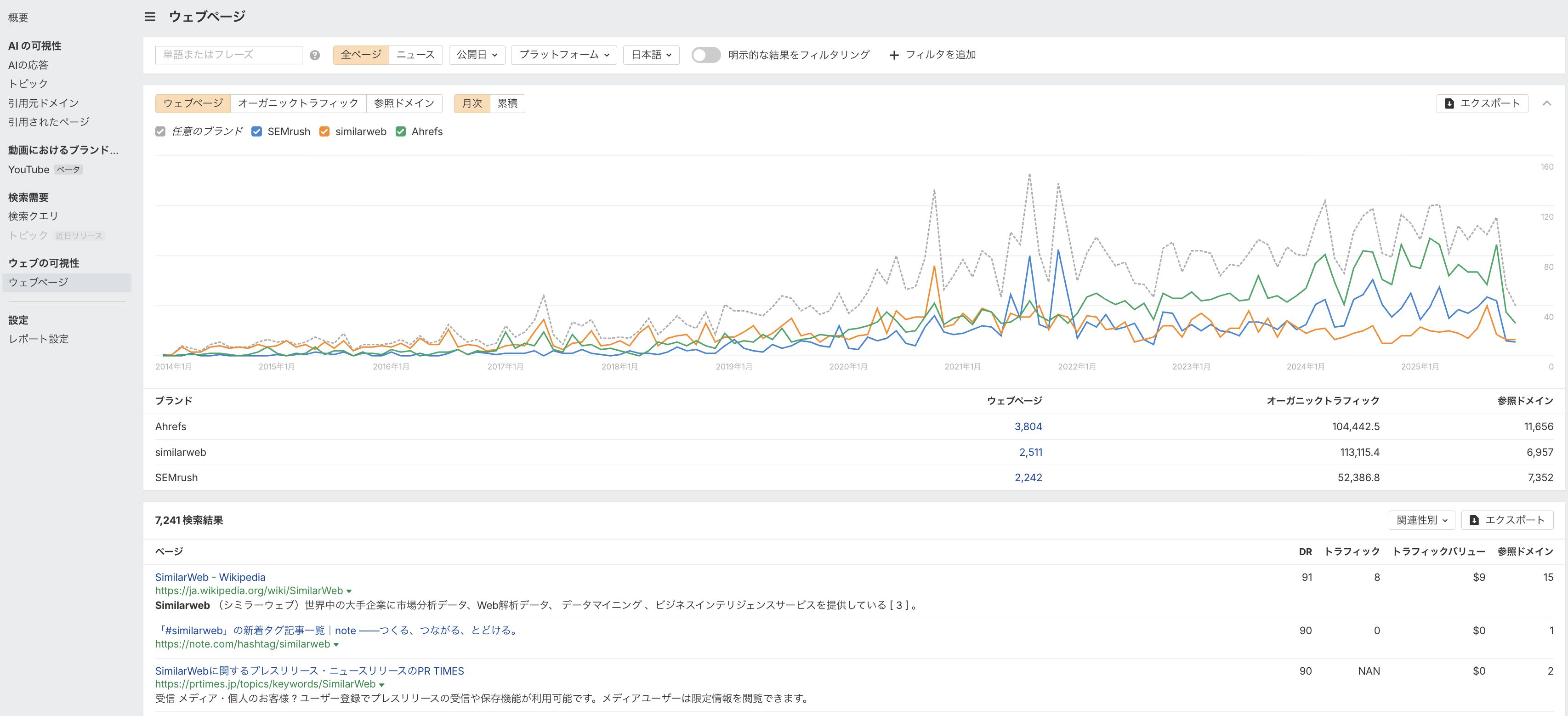Uncheck the similarweb brand checkbox
Screen dimensions: 1568x716
(x=324, y=131)
